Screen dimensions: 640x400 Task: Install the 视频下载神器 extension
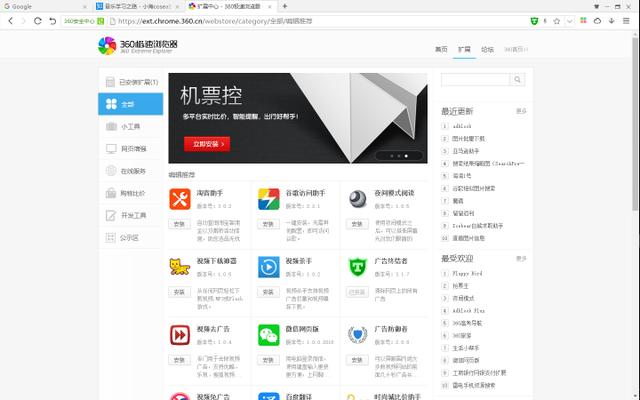tap(180, 292)
